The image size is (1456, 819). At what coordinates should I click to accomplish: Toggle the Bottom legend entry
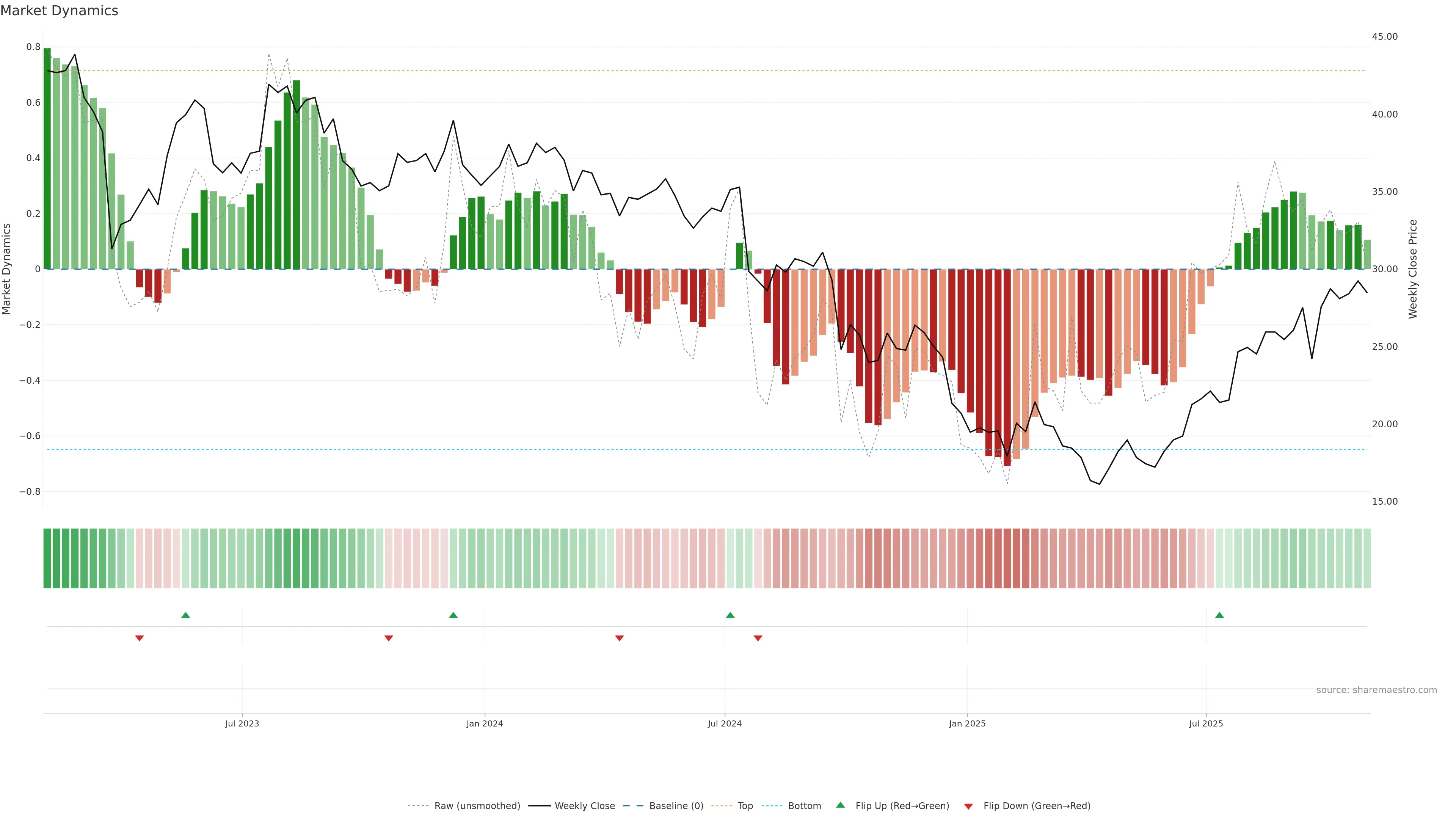[x=804, y=806]
